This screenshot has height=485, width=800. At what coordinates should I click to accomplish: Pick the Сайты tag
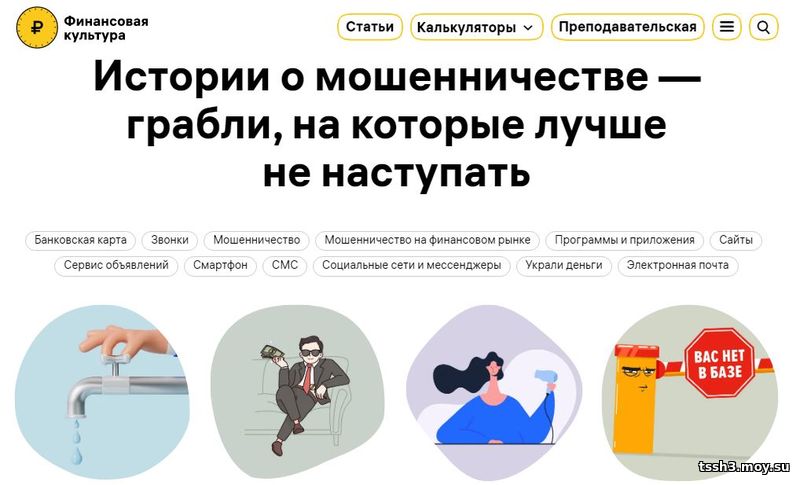(x=736, y=240)
